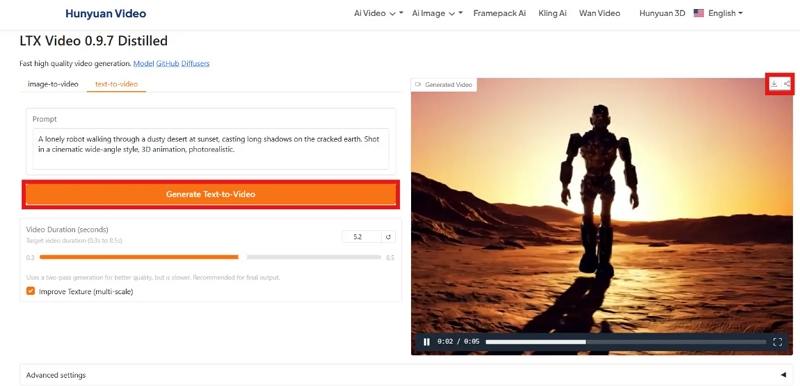Pause the video playback
This screenshot has width=800, height=386.
pos(427,342)
